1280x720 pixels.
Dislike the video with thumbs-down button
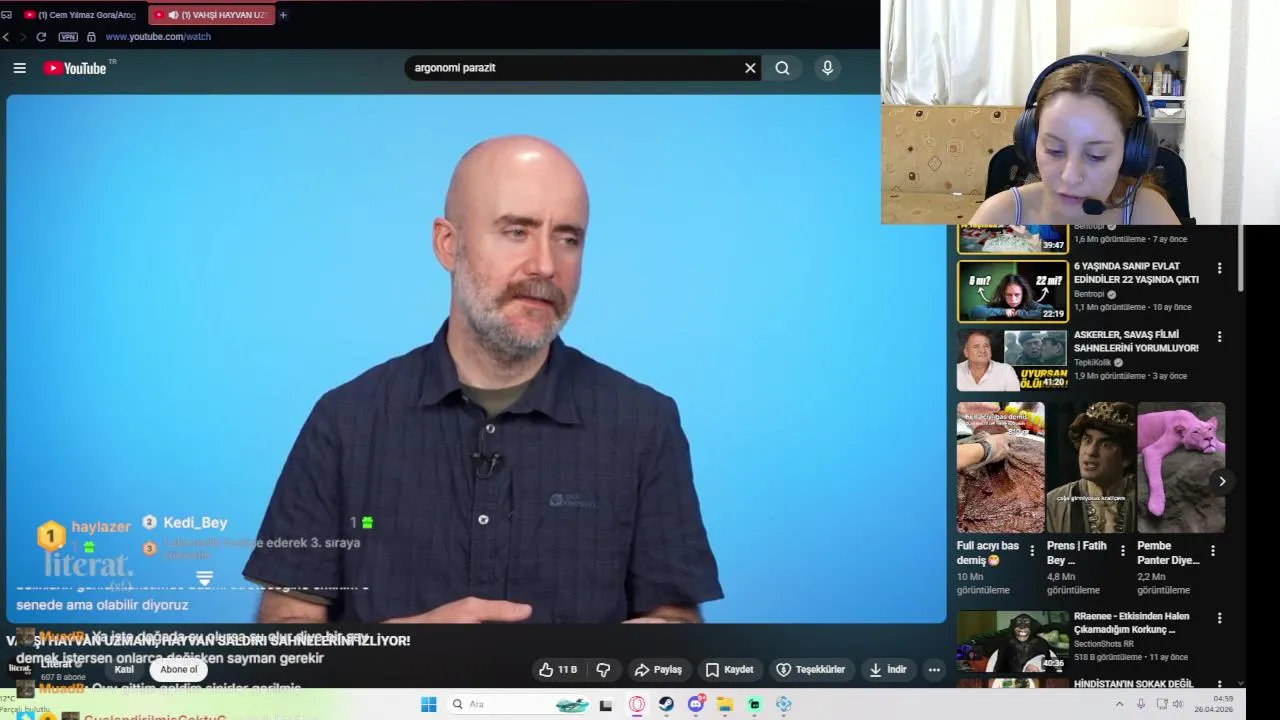coord(603,670)
